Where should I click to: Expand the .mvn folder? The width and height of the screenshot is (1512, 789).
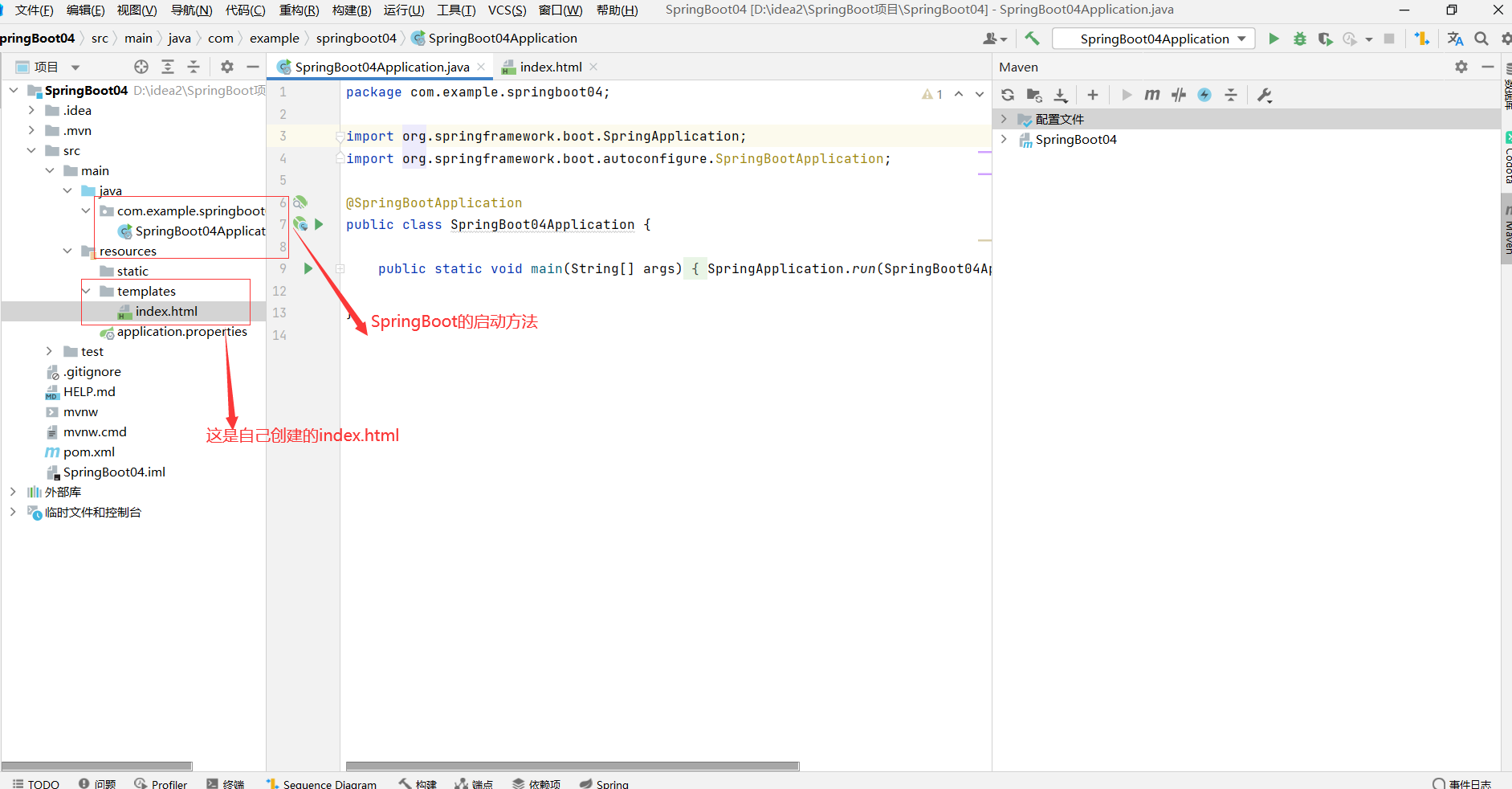point(31,130)
